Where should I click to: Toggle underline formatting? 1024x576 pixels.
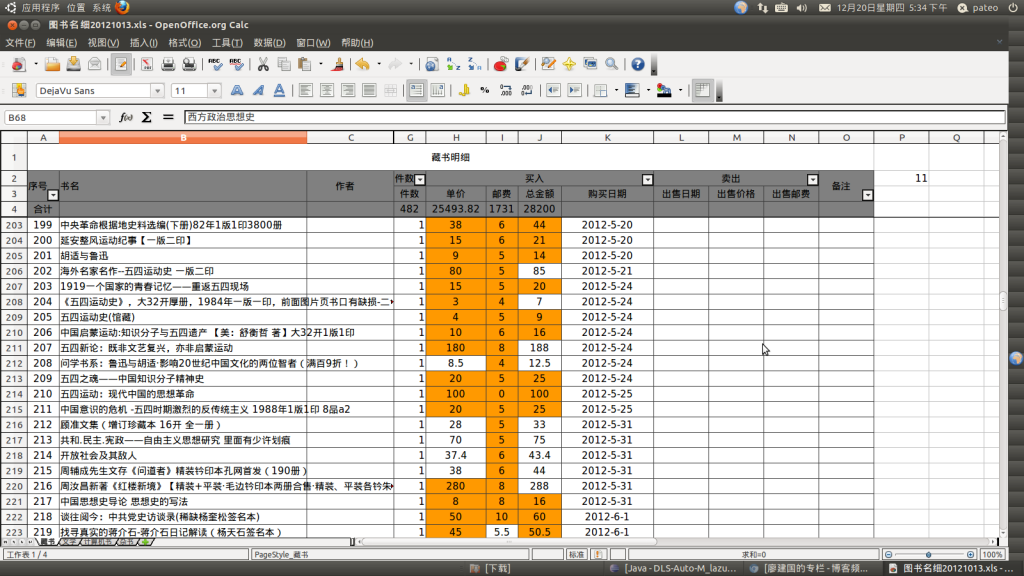coord(279,90)
